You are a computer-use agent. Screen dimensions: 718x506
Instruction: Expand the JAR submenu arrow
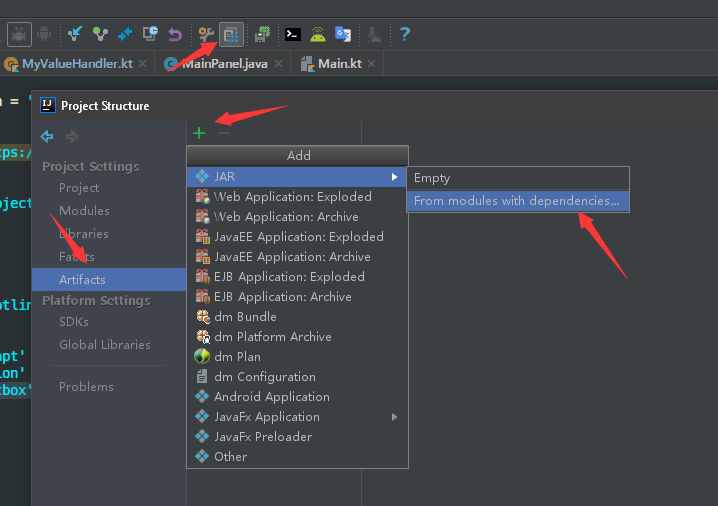(394, 177)
